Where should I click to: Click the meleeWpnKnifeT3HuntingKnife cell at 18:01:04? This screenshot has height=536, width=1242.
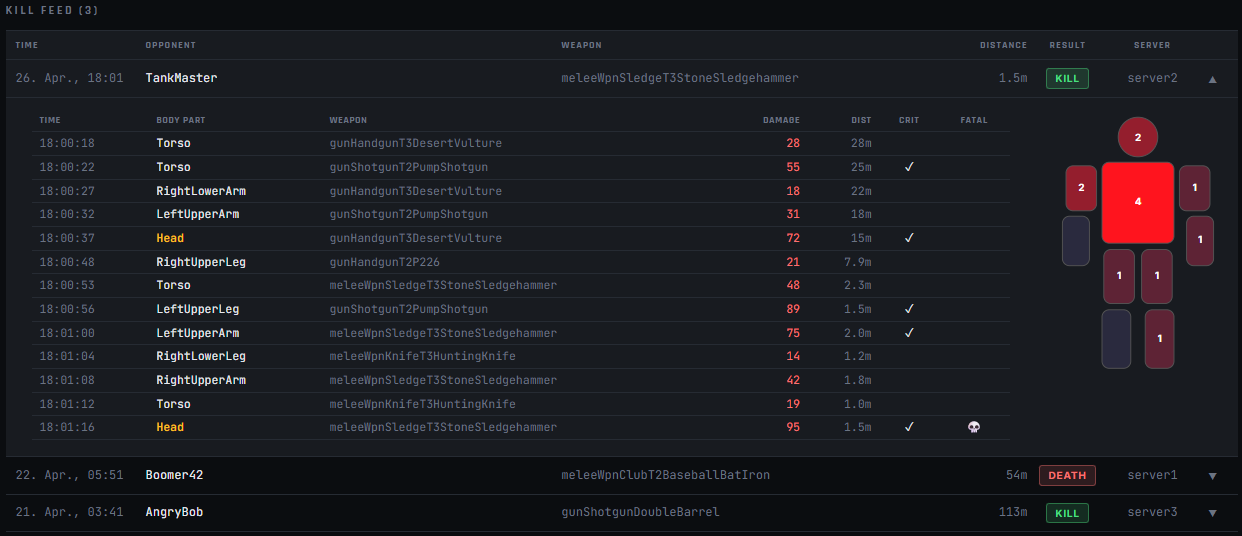pyautogui.click(x=422, y=356)
